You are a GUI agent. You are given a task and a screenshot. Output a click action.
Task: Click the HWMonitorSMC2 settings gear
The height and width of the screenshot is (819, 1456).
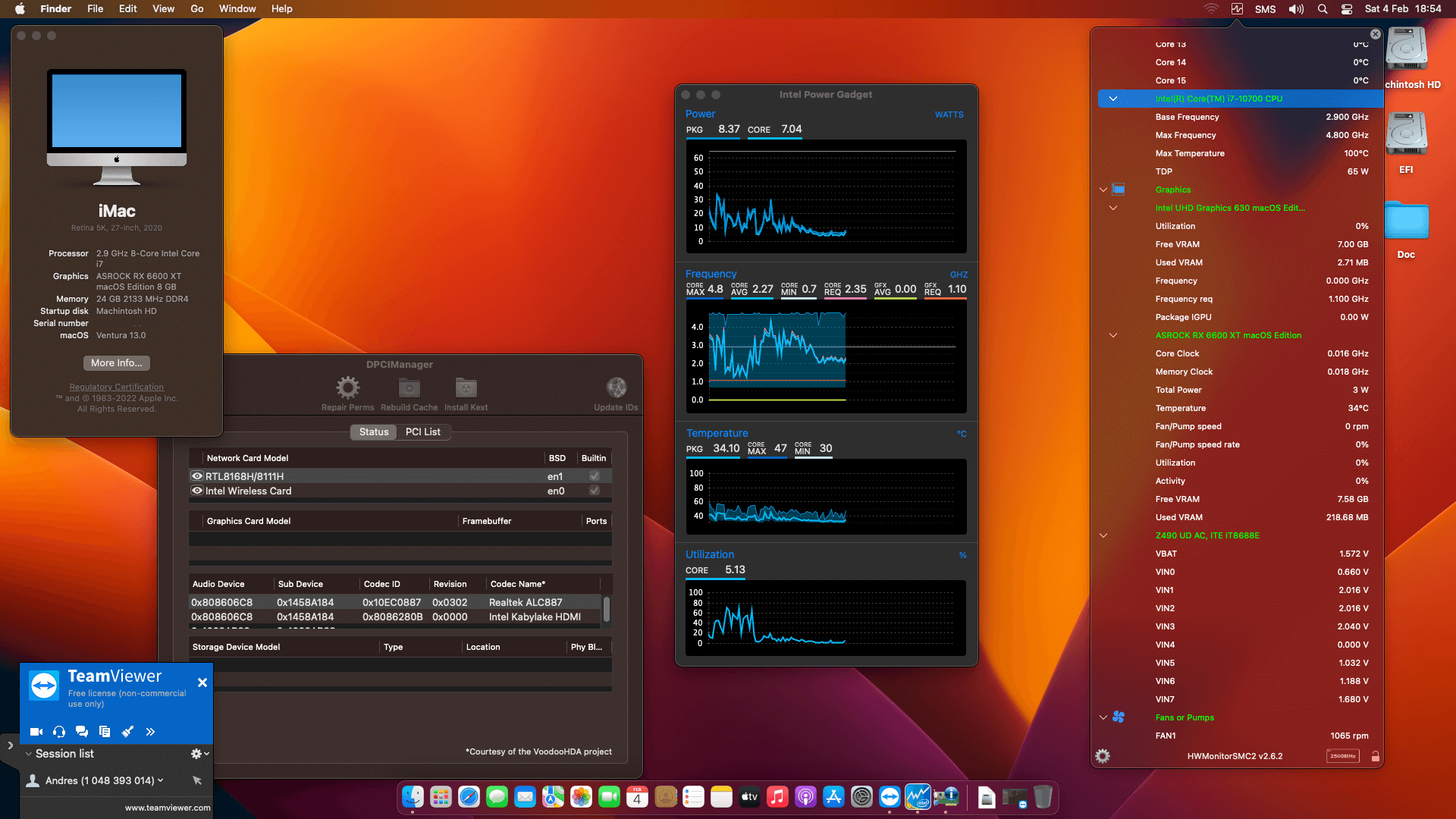point(1103,755)
